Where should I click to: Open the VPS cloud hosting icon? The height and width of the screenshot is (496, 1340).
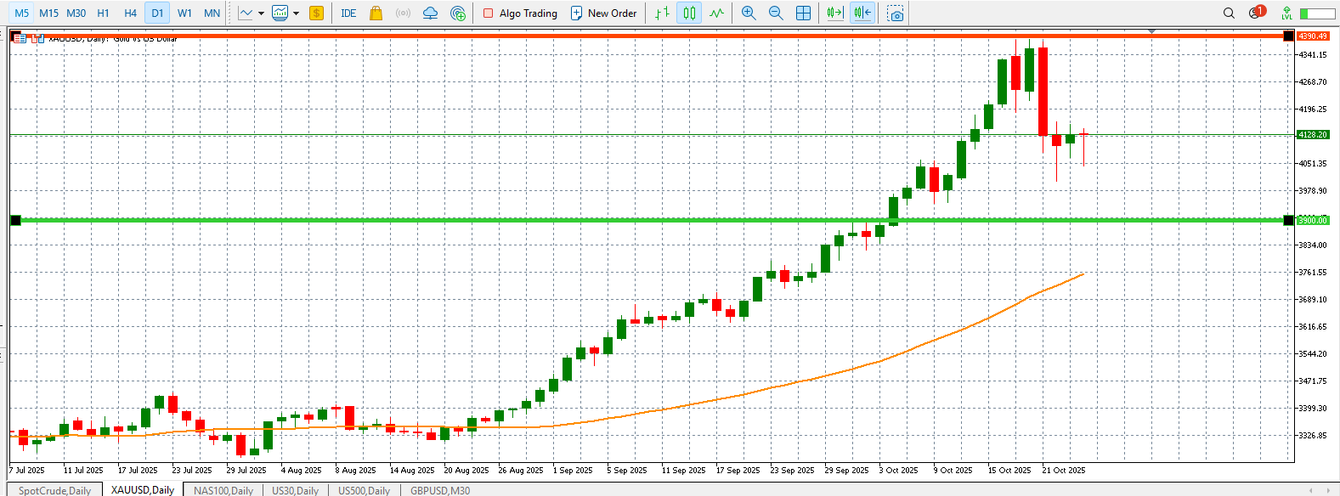pyautogui.click(x=430, y=13)
